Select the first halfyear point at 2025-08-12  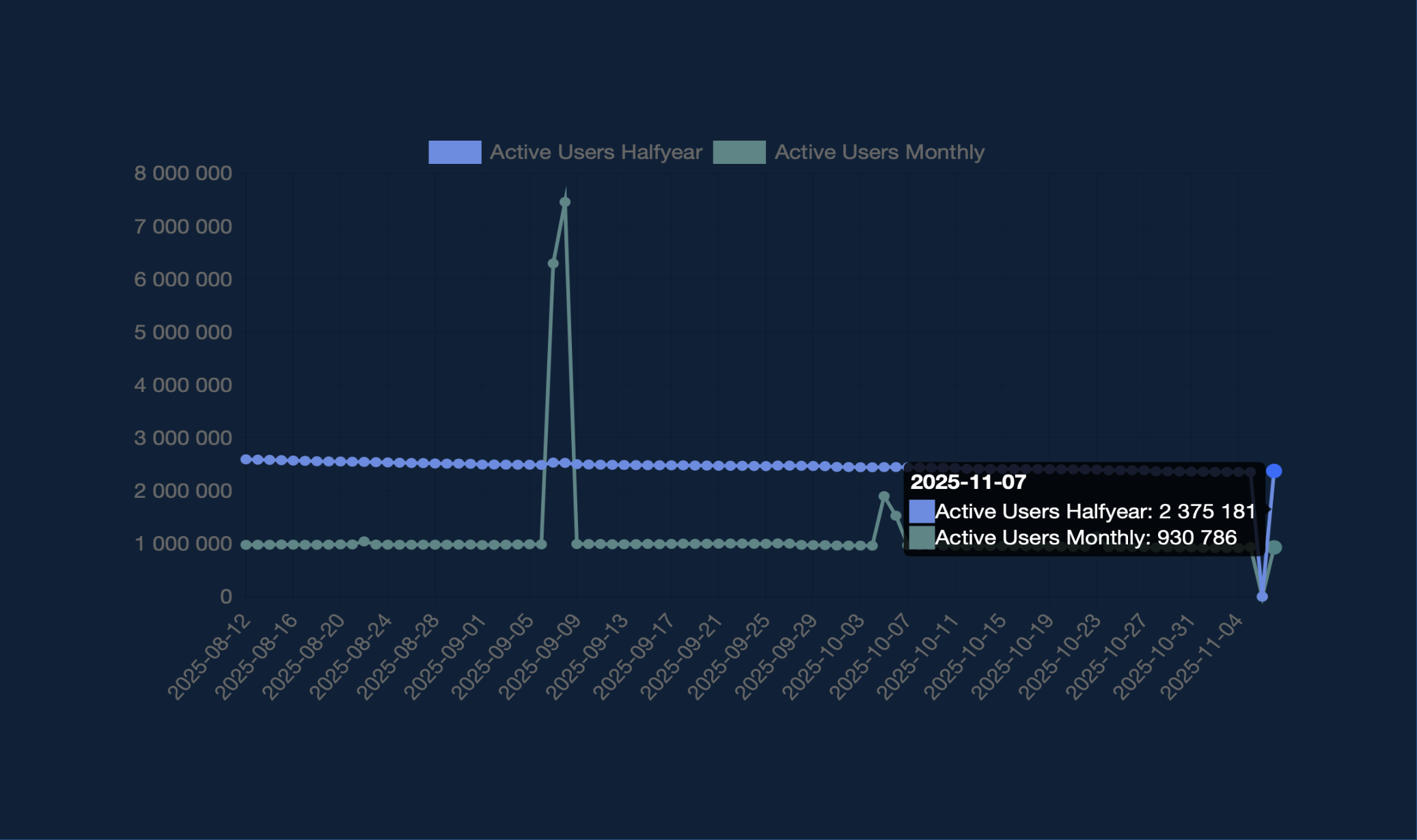point(246,460)
